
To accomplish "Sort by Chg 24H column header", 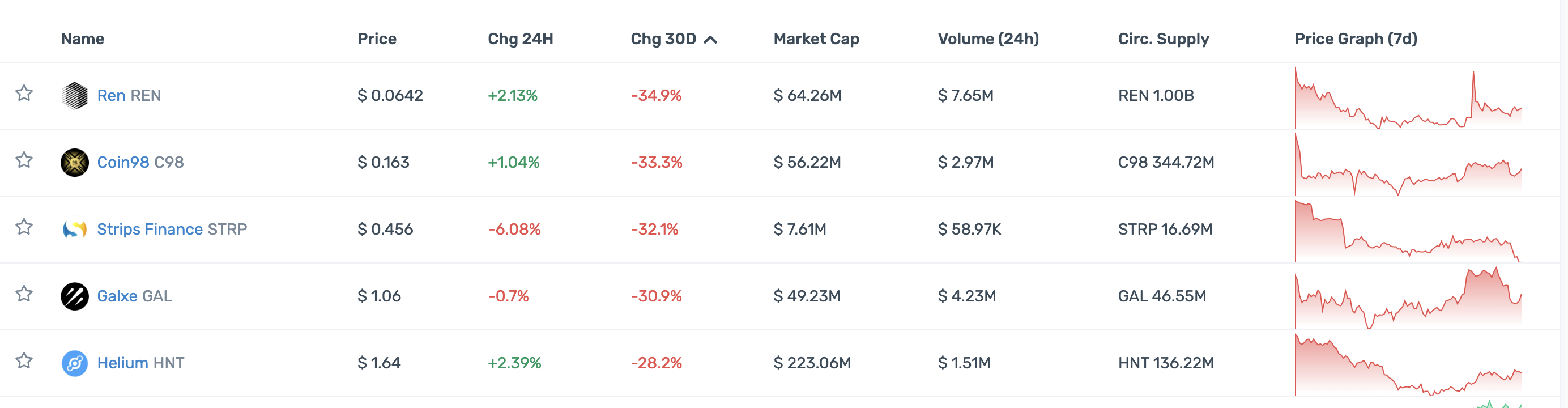I will coord(520,39).
